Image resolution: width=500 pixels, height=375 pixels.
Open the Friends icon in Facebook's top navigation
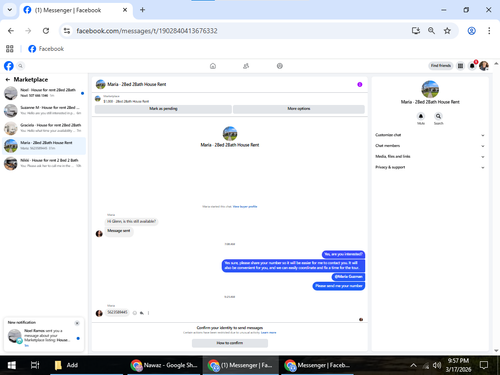click(246, 66)
